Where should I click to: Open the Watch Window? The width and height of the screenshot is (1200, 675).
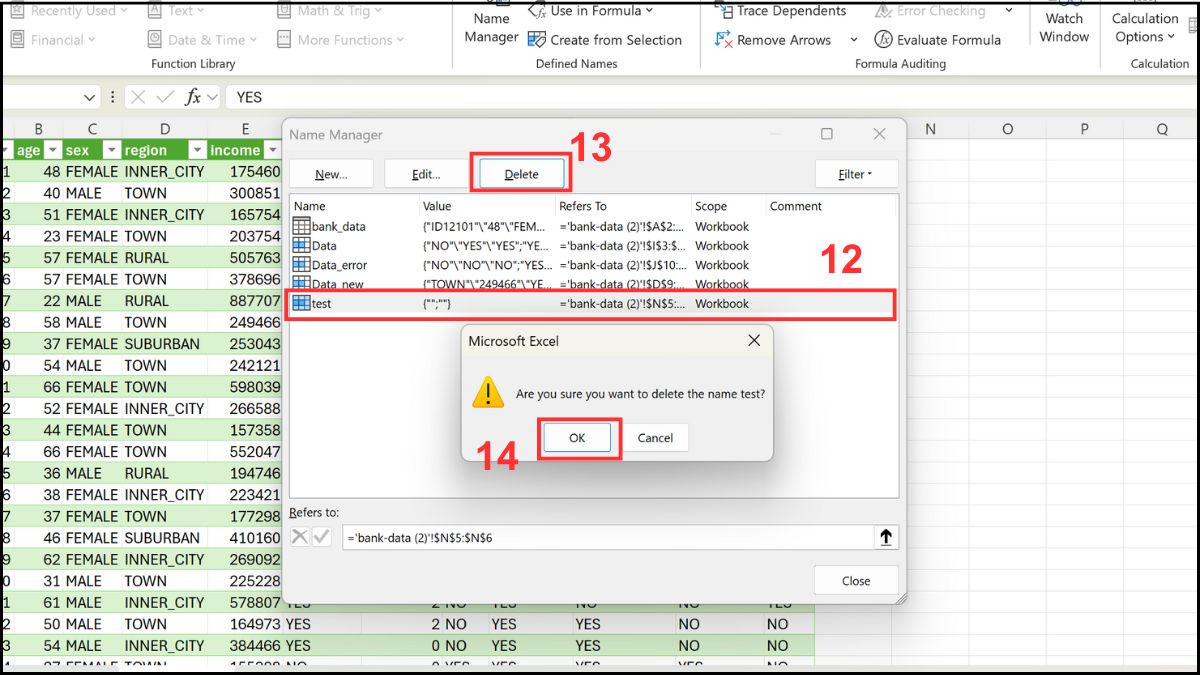[x=1063, y=27]
